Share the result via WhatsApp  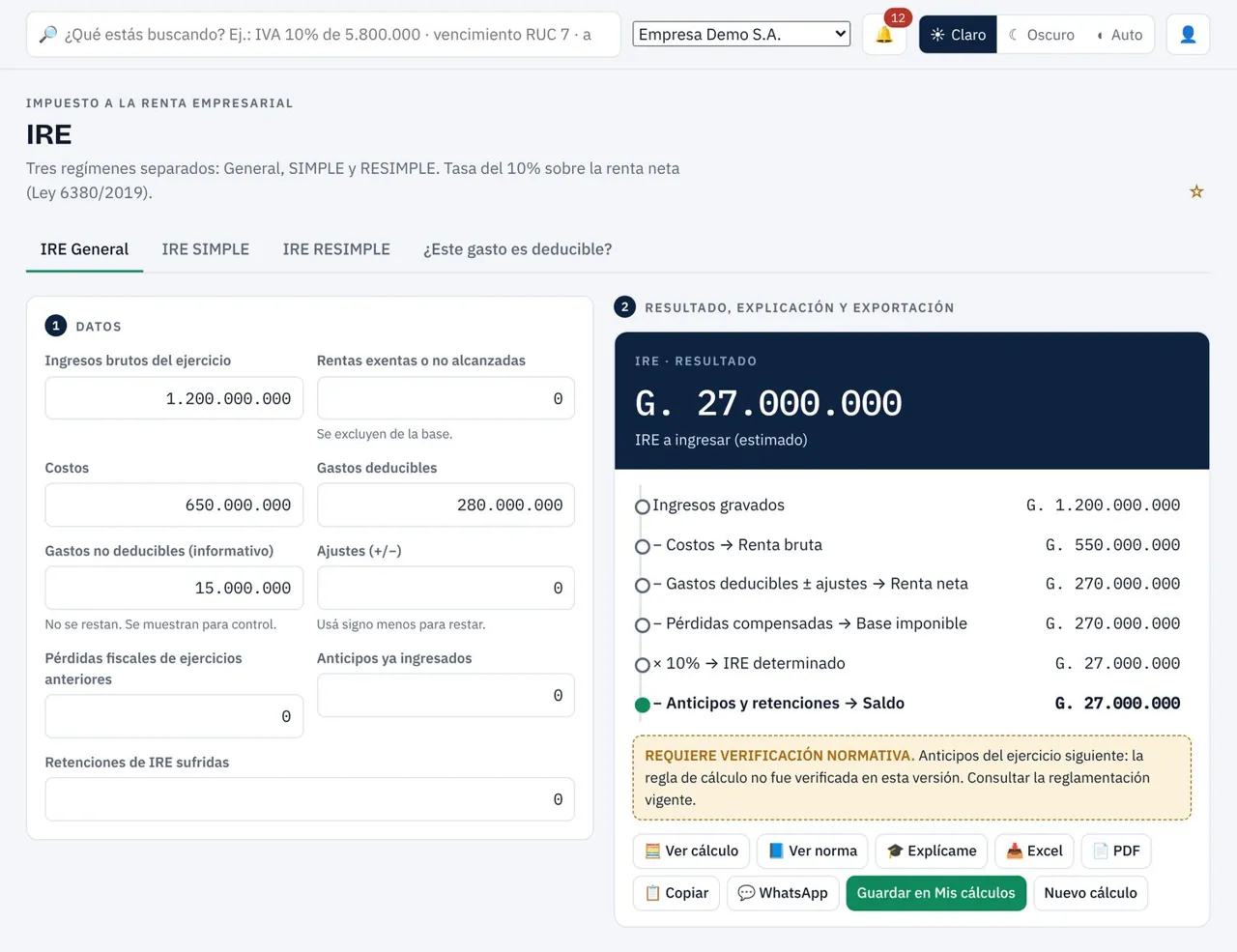coord(783,893)
